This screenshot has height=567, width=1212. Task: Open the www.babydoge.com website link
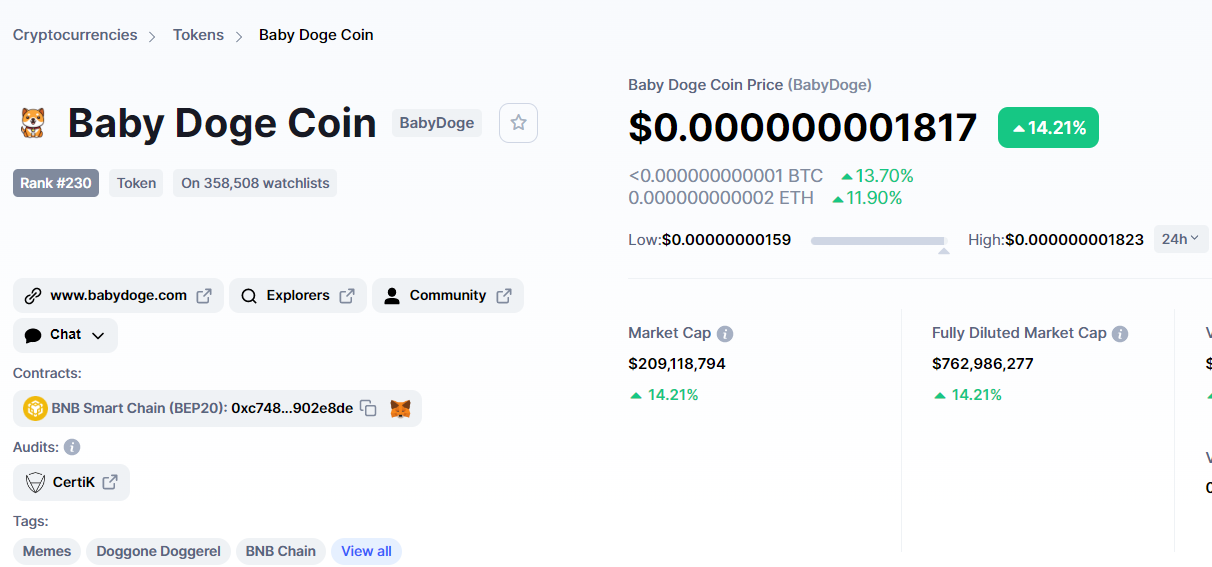coord(118,296)
